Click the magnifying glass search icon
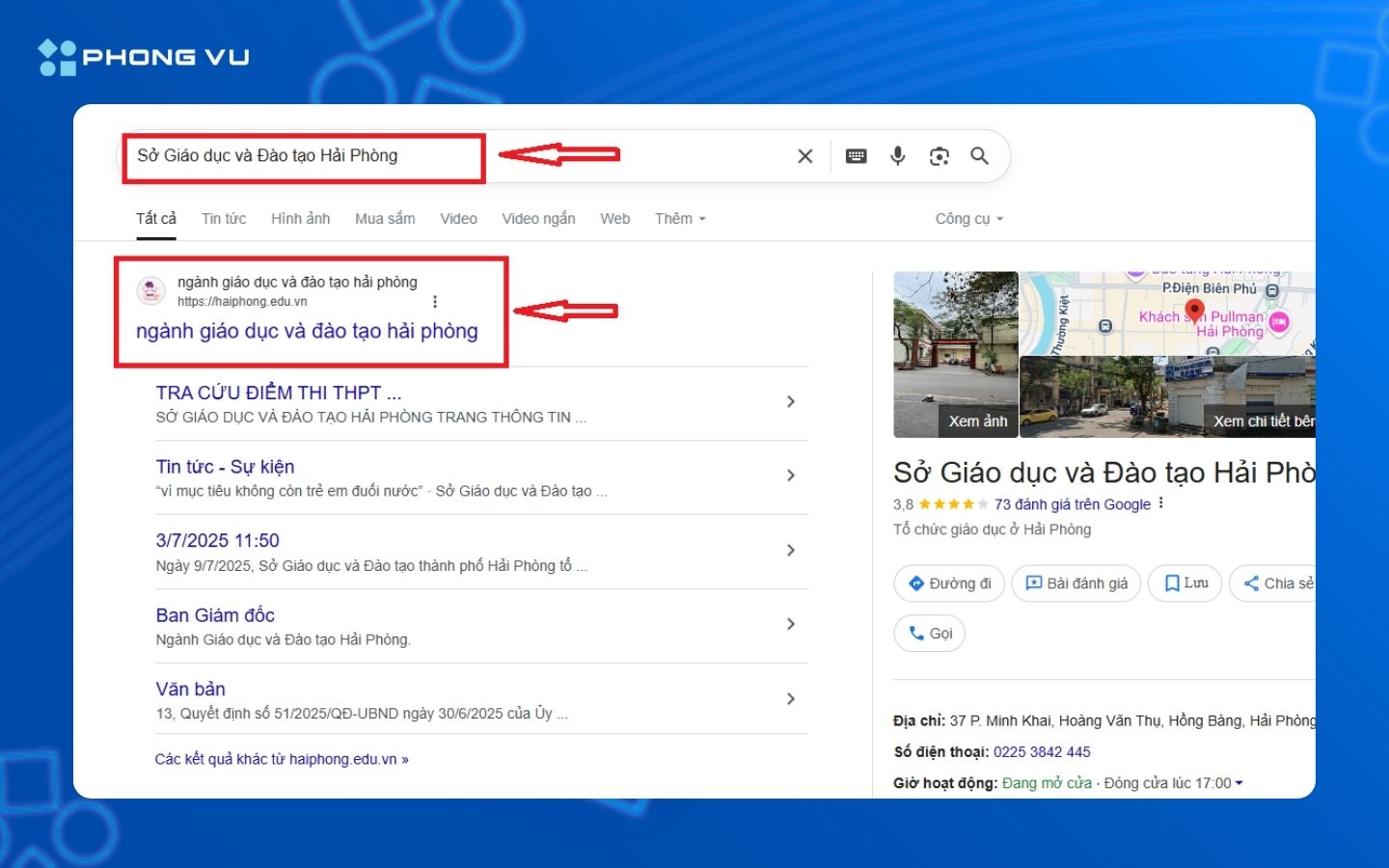1389x868 pixels. (x=980, y=155)
